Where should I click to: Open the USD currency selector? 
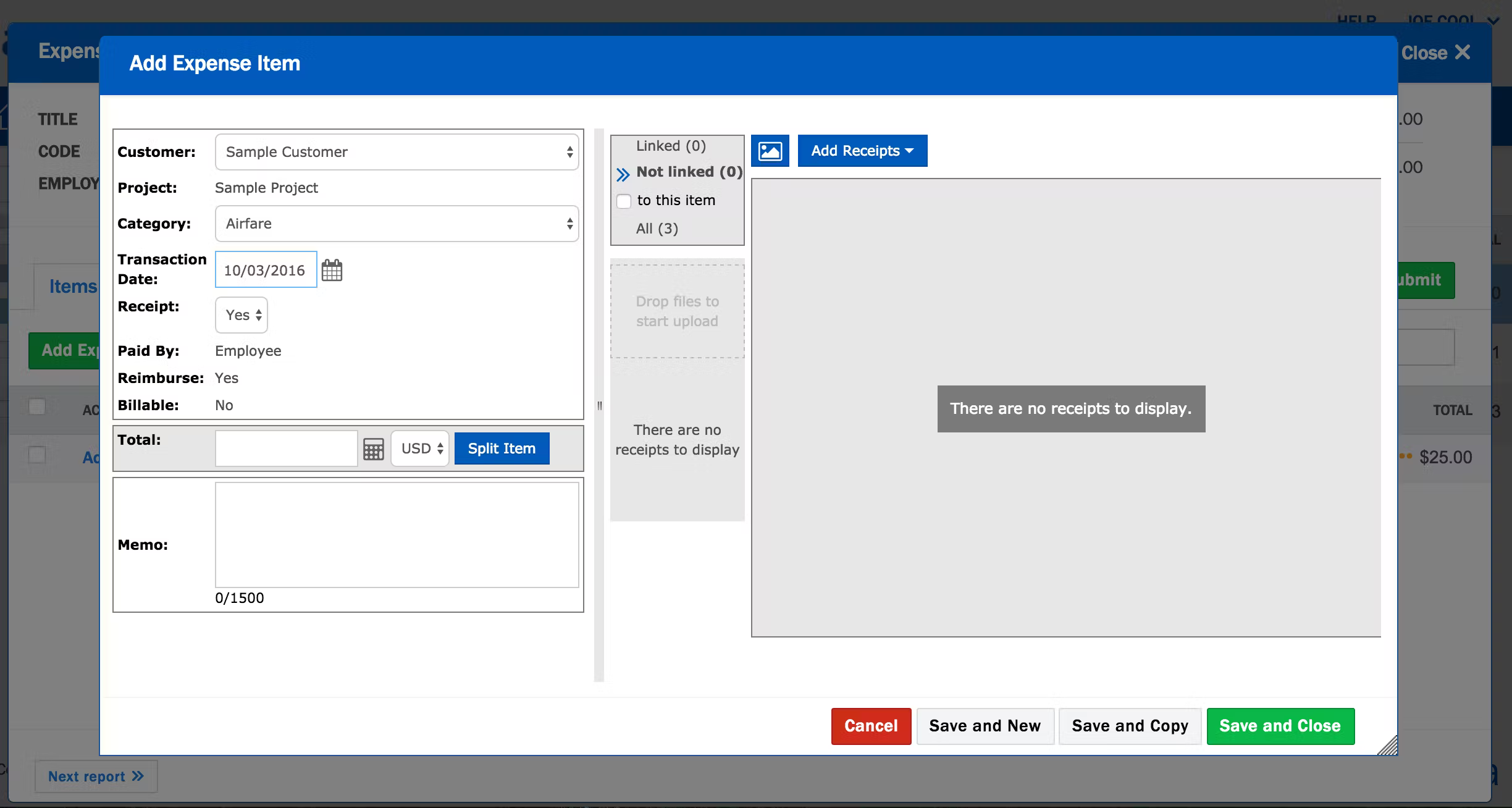click(420, 448)
